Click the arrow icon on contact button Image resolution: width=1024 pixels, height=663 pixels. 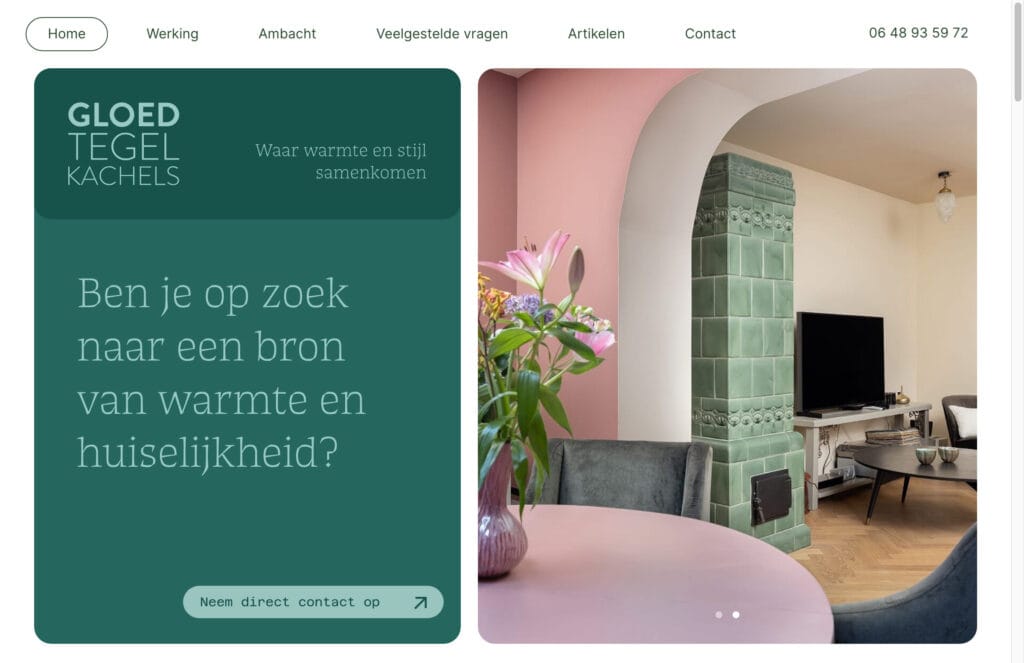(421, 602)
